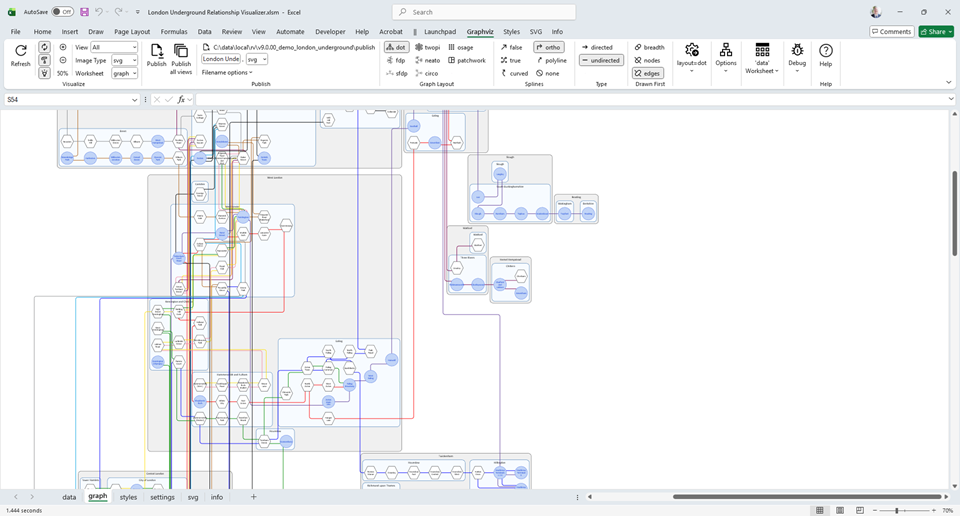Expand the Image Type svg dropdown

tap(124, 60)
